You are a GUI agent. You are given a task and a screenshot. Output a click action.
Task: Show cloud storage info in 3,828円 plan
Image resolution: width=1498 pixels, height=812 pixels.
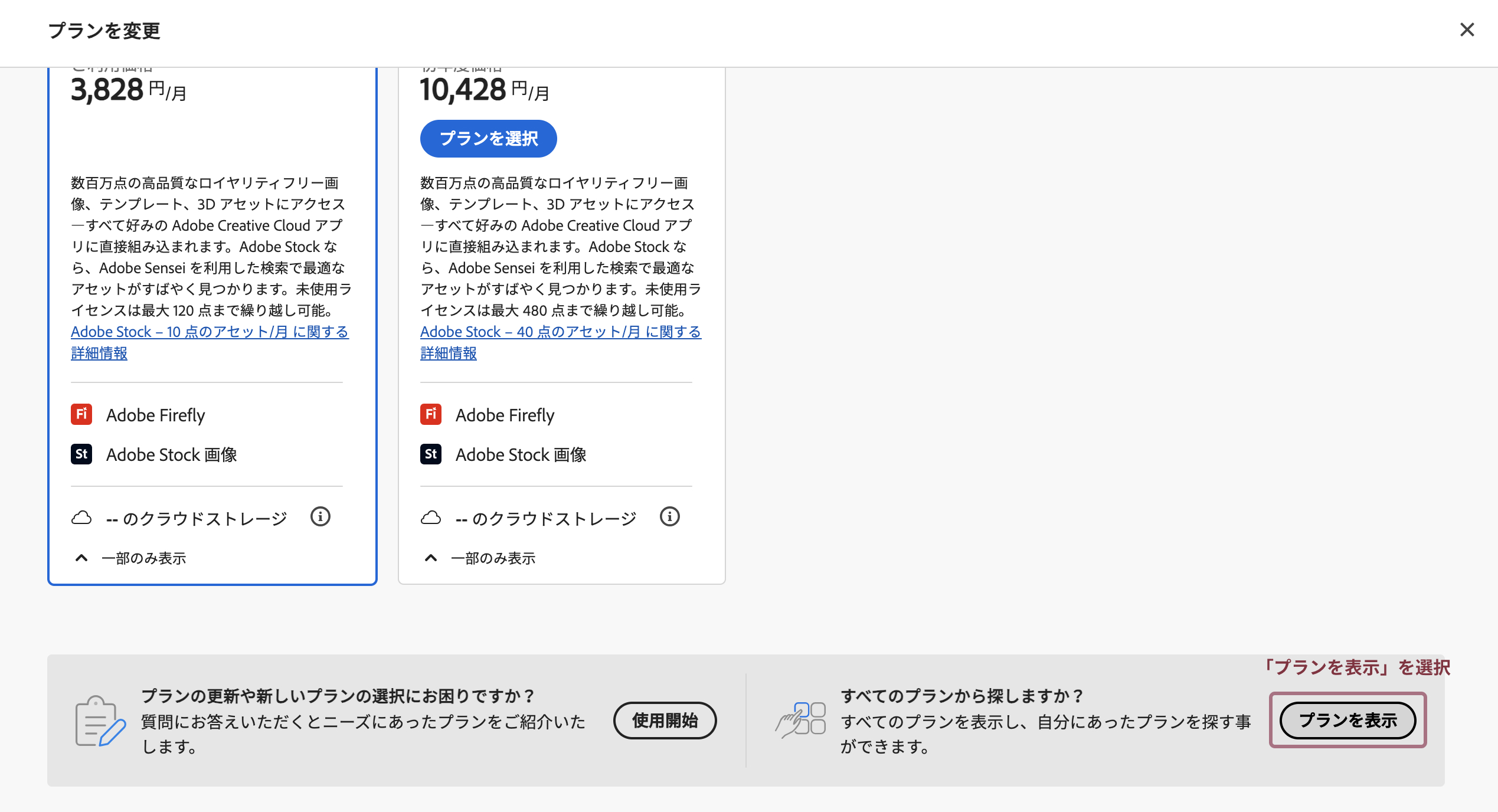(x=320, y=517)
